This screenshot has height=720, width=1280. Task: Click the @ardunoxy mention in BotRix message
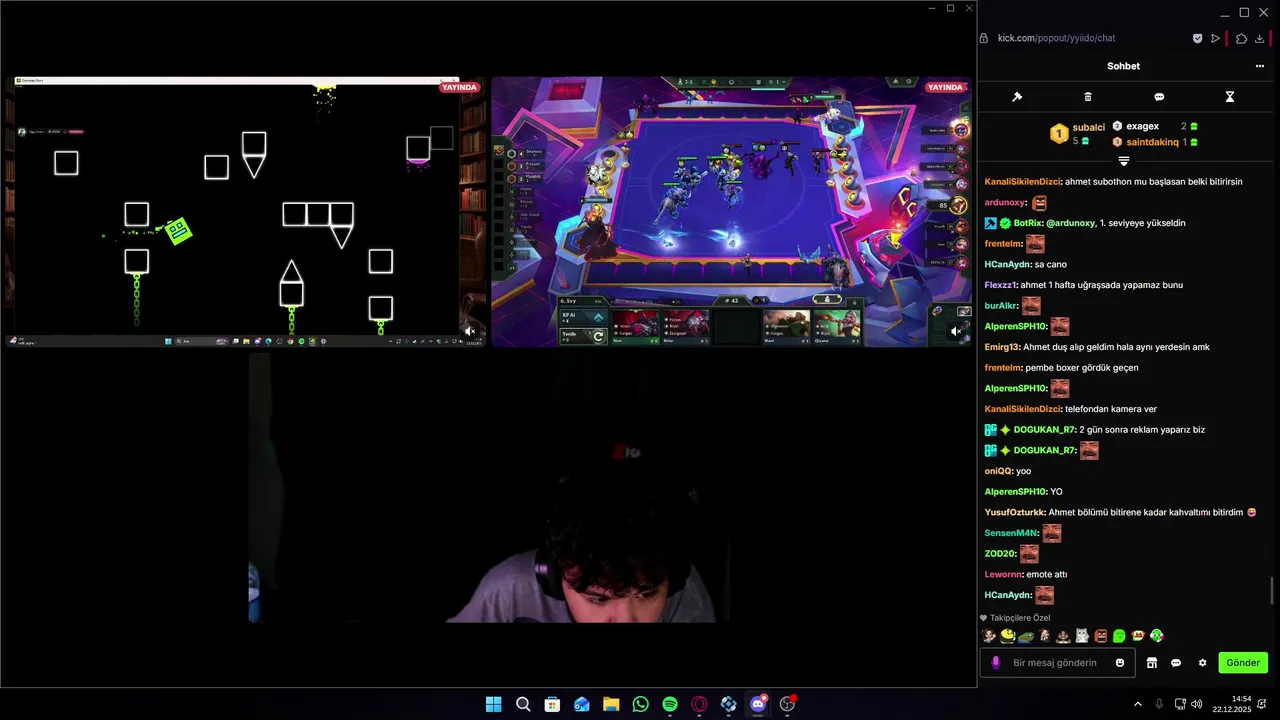click(x=1070, y=223)
